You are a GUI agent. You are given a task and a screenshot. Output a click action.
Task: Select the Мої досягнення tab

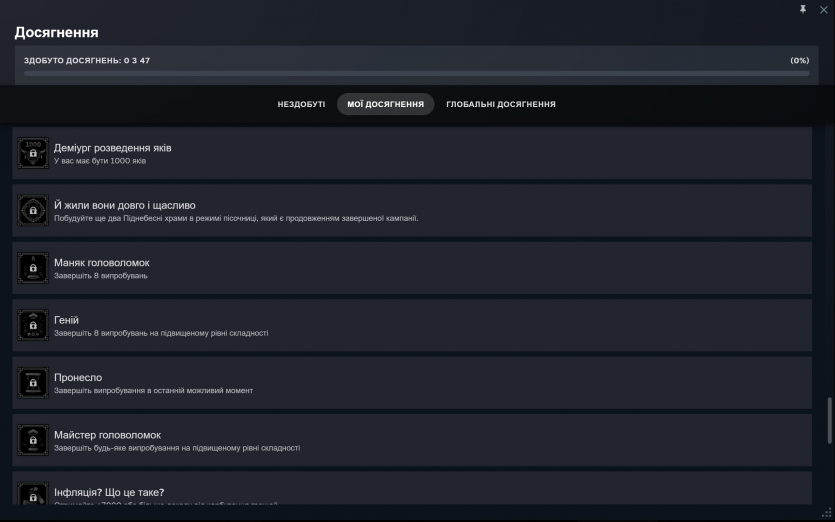tap(385, 104)
